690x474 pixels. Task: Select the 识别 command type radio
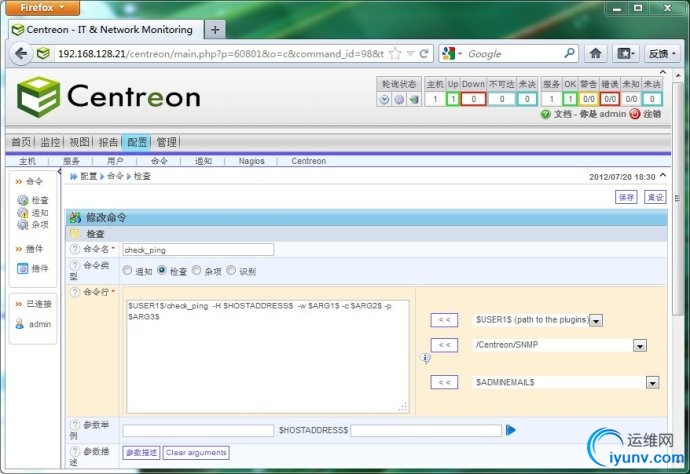coord(231,270)
